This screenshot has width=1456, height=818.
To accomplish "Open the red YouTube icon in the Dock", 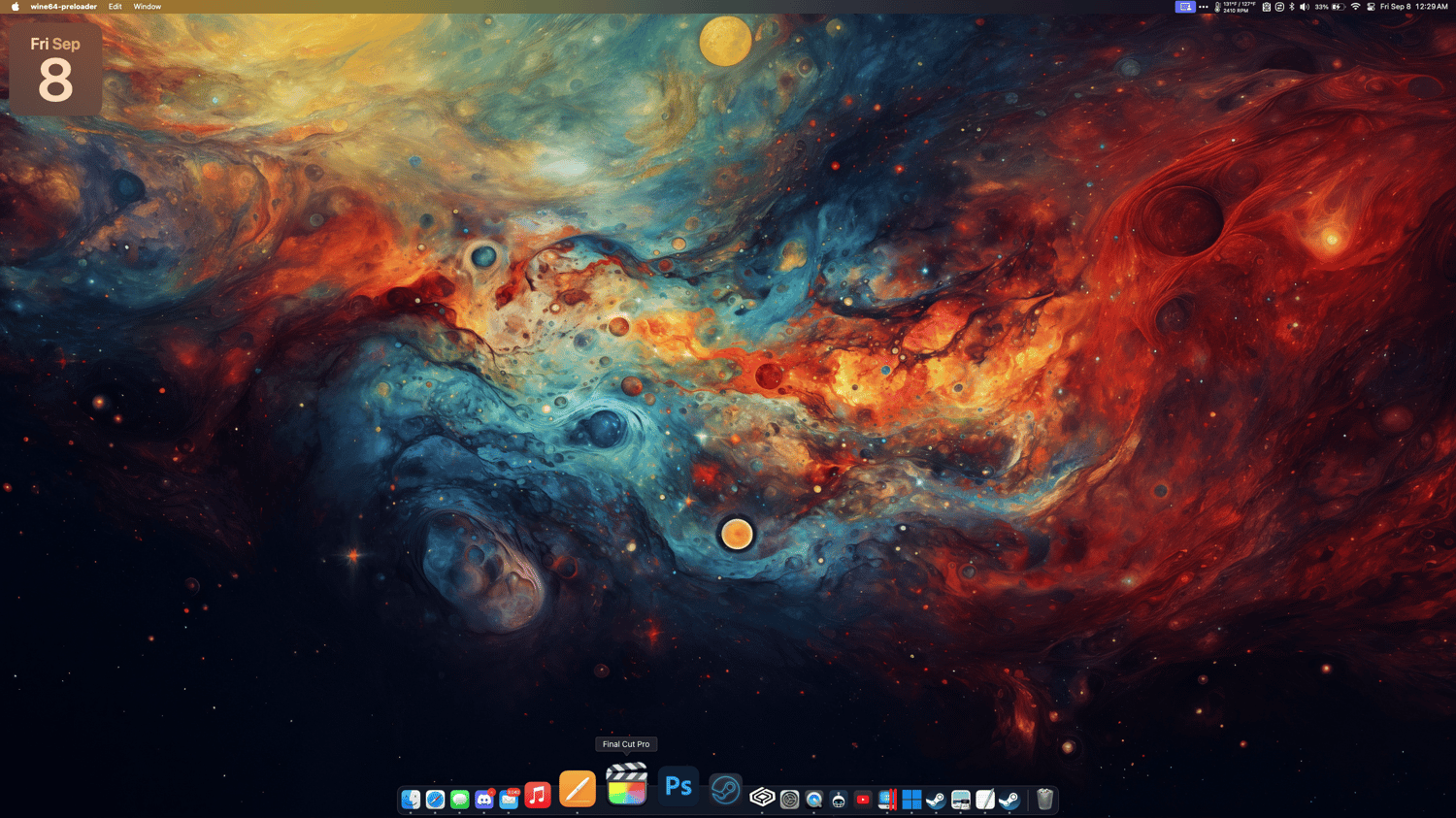I will [863, 800].
